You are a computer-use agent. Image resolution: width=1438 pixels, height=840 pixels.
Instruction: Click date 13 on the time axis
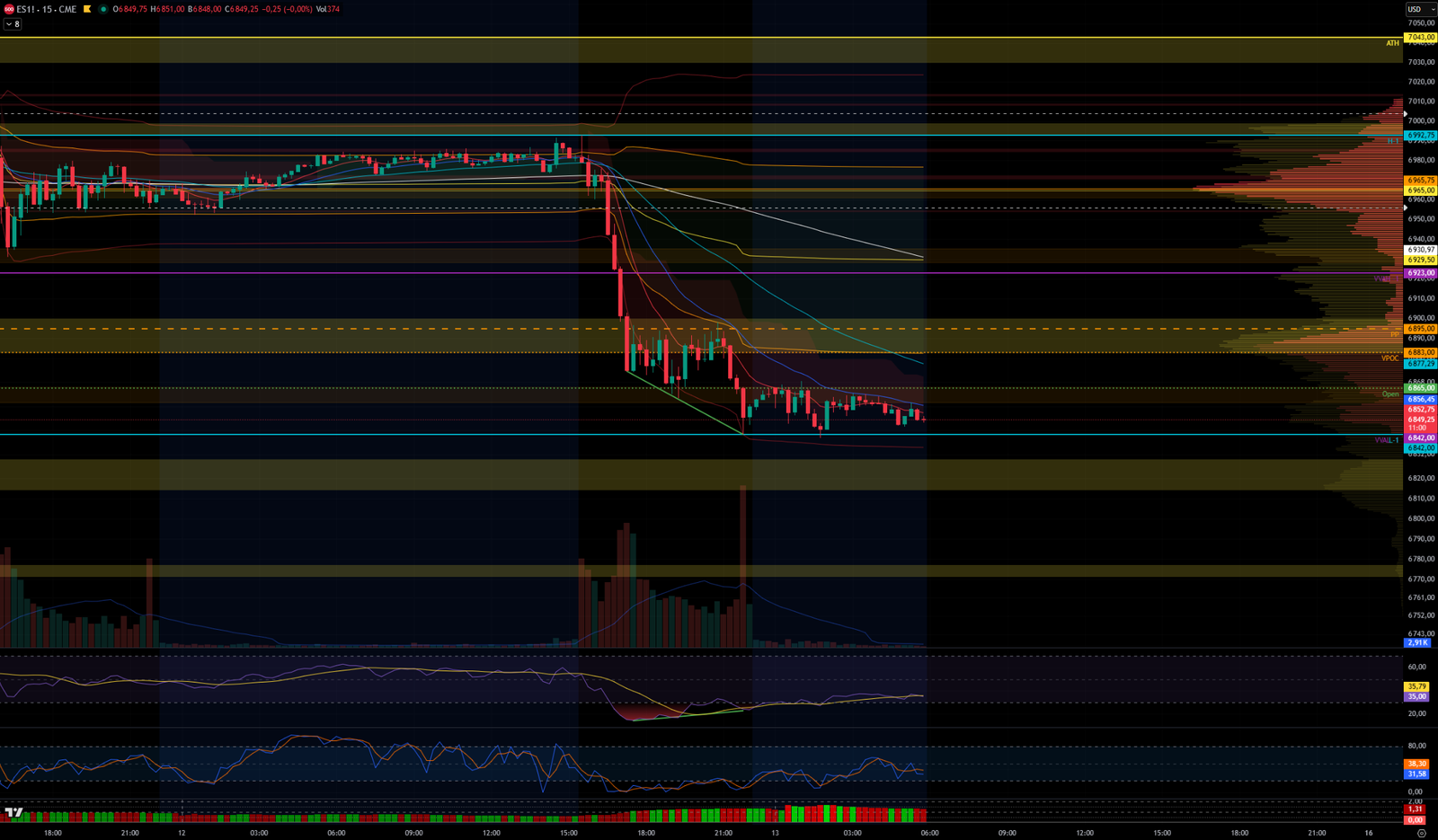[x=775, y=833]
